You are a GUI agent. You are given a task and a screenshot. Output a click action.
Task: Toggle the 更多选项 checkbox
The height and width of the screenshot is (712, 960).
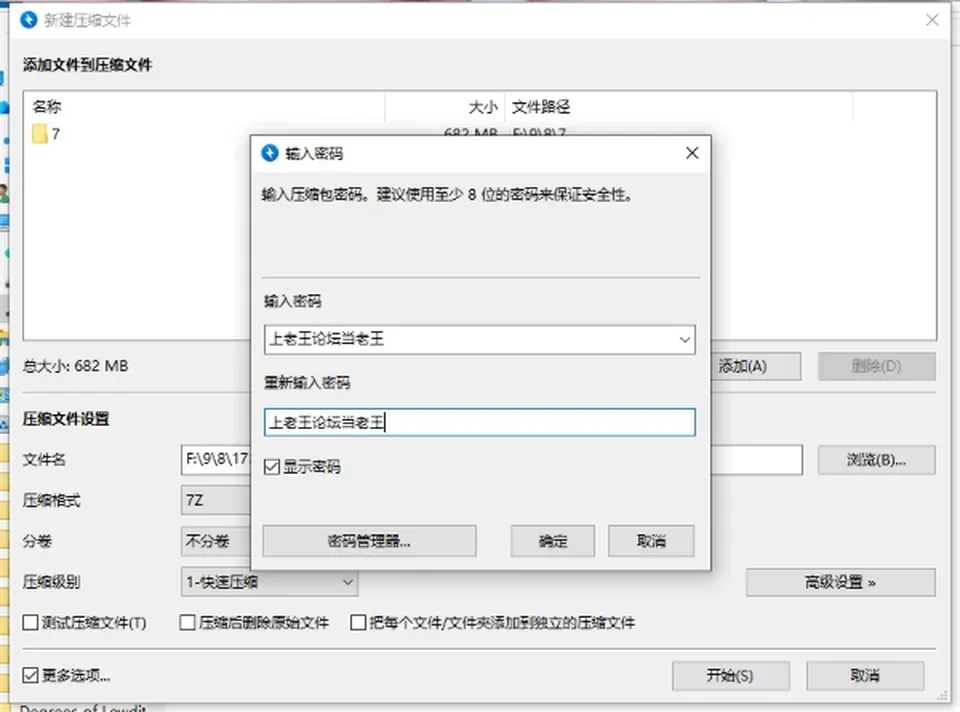coord(30,675)
